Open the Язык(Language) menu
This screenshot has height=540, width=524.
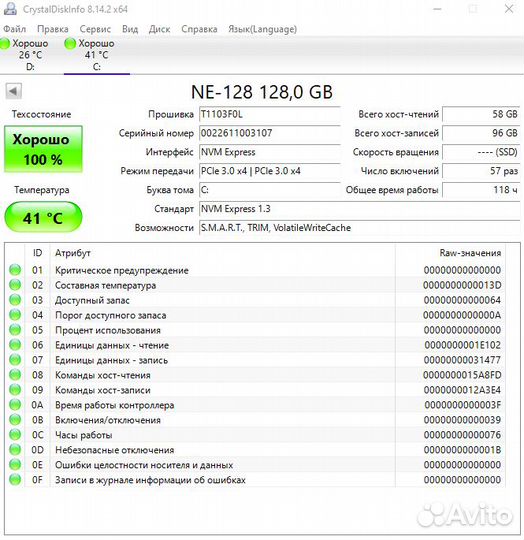pos(262,29)
